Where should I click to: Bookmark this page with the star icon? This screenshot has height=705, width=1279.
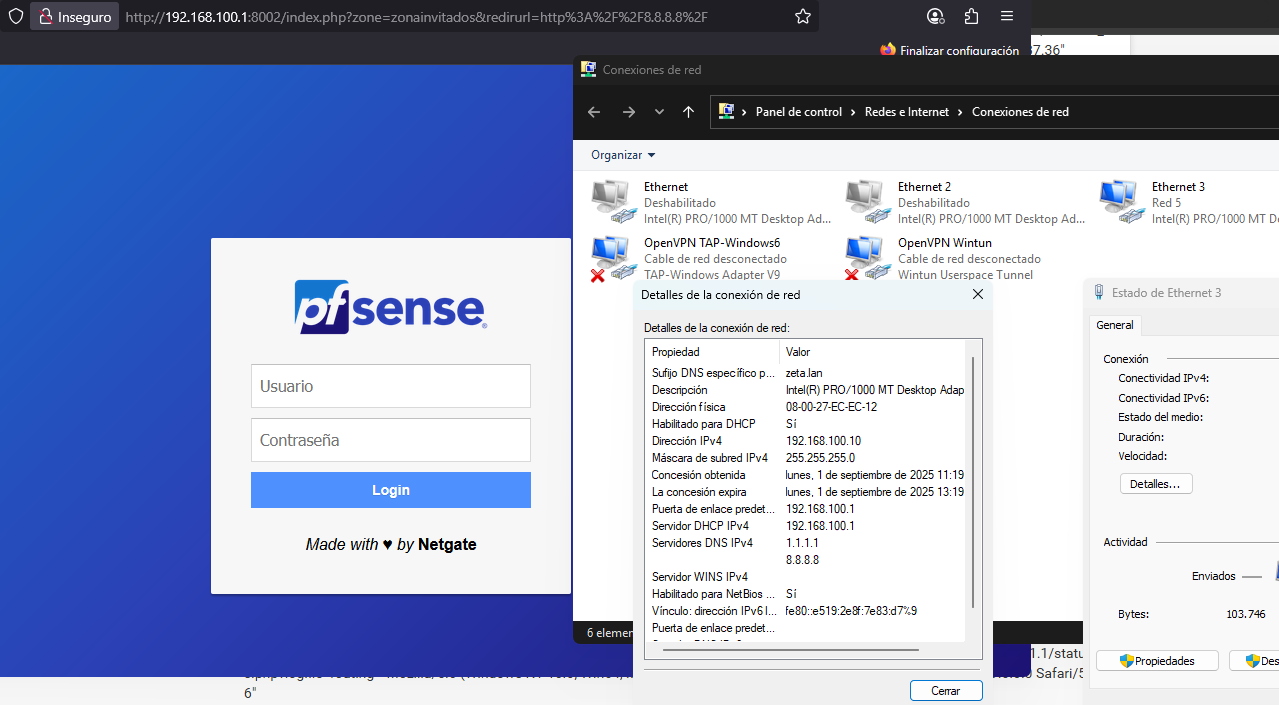pos(802,16)
